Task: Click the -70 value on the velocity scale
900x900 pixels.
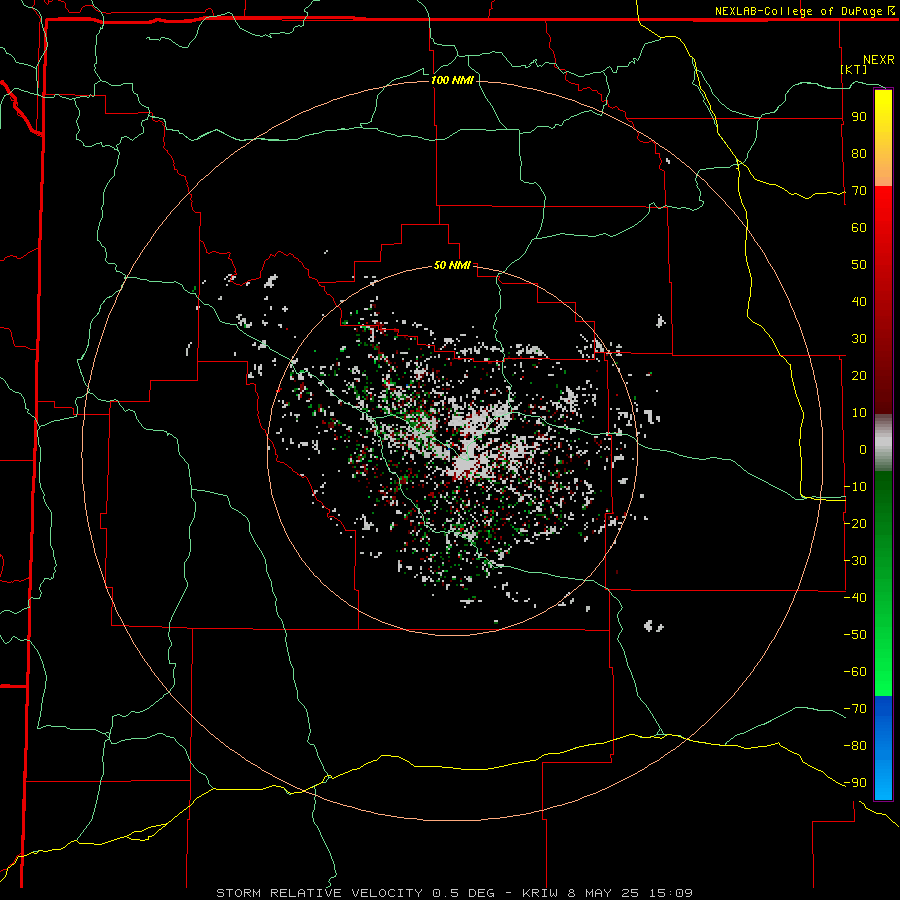Action: [x=855, y=709]
